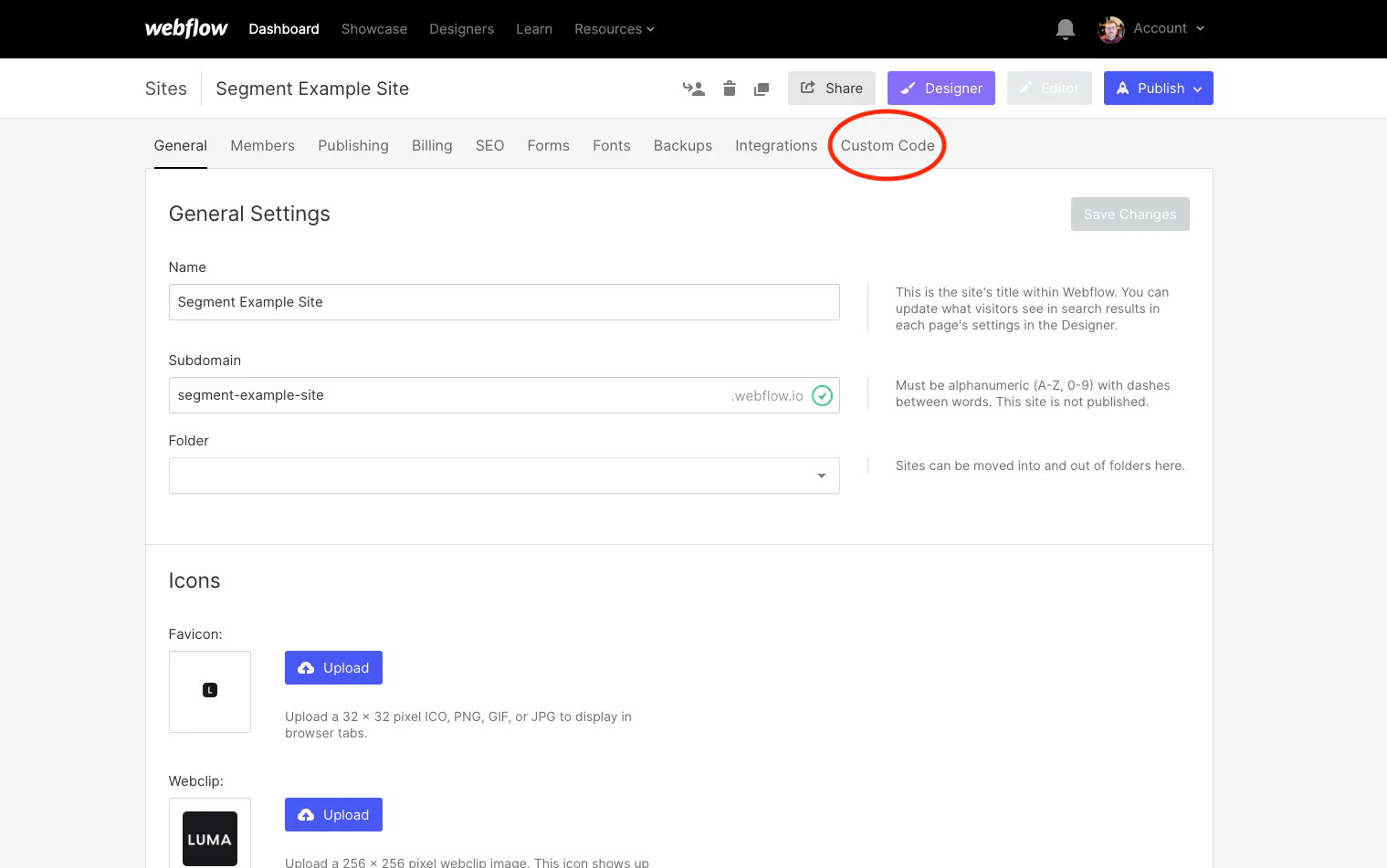Click the Share button
Image resolution: width=1387 pixels, height=868 pixels.
pyautogui.click(x=831, y=89)
